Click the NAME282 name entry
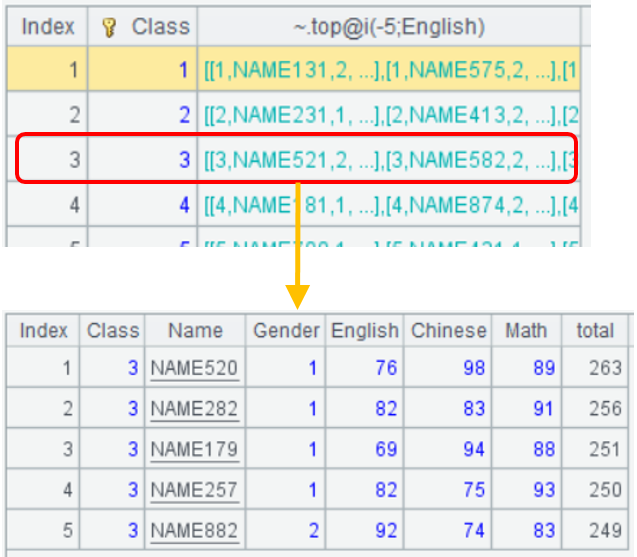This screenshot has height=557, width=637. coord(195,409)
